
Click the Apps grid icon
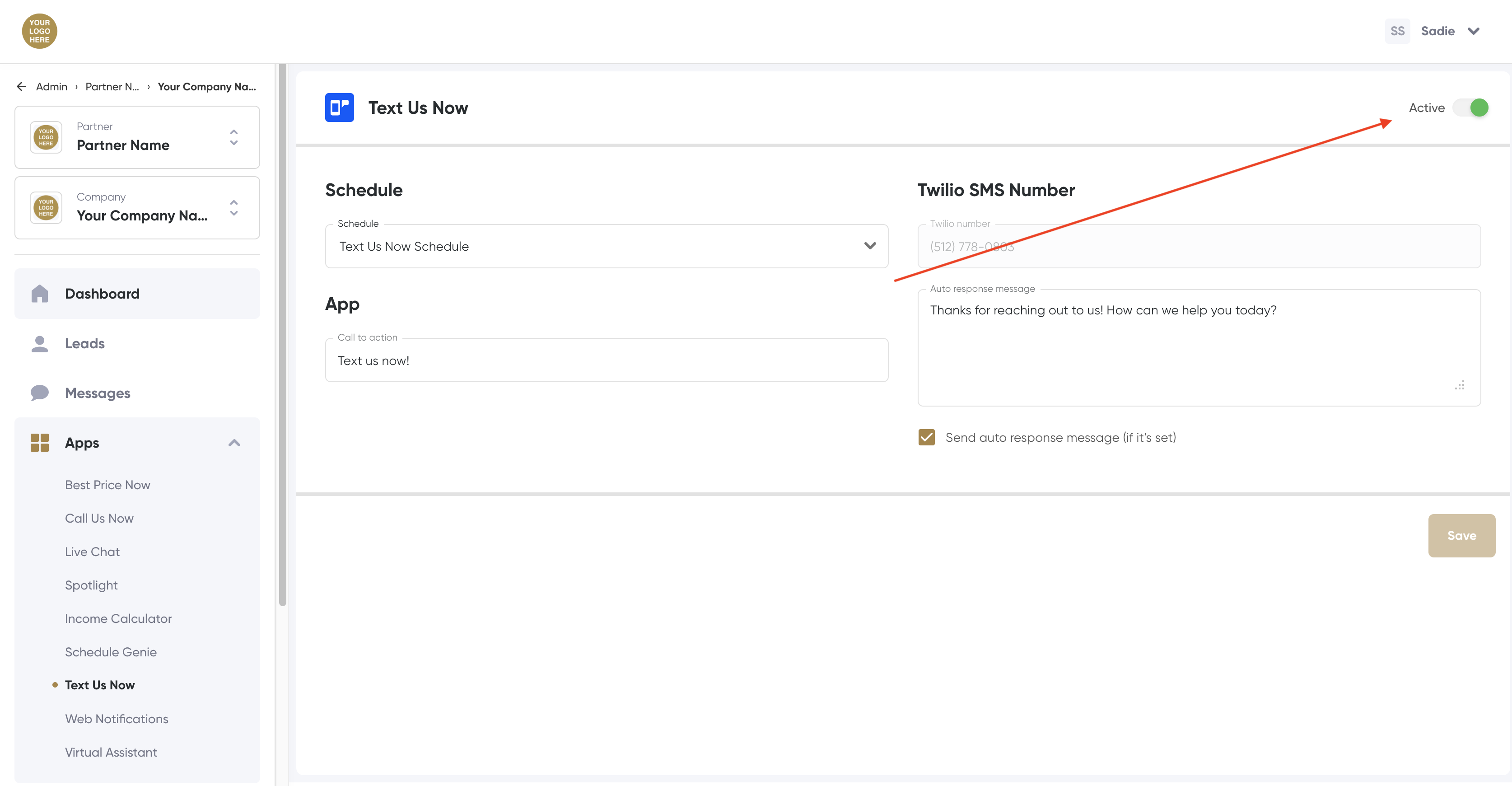pyautogui.click(x=39, y=443)
